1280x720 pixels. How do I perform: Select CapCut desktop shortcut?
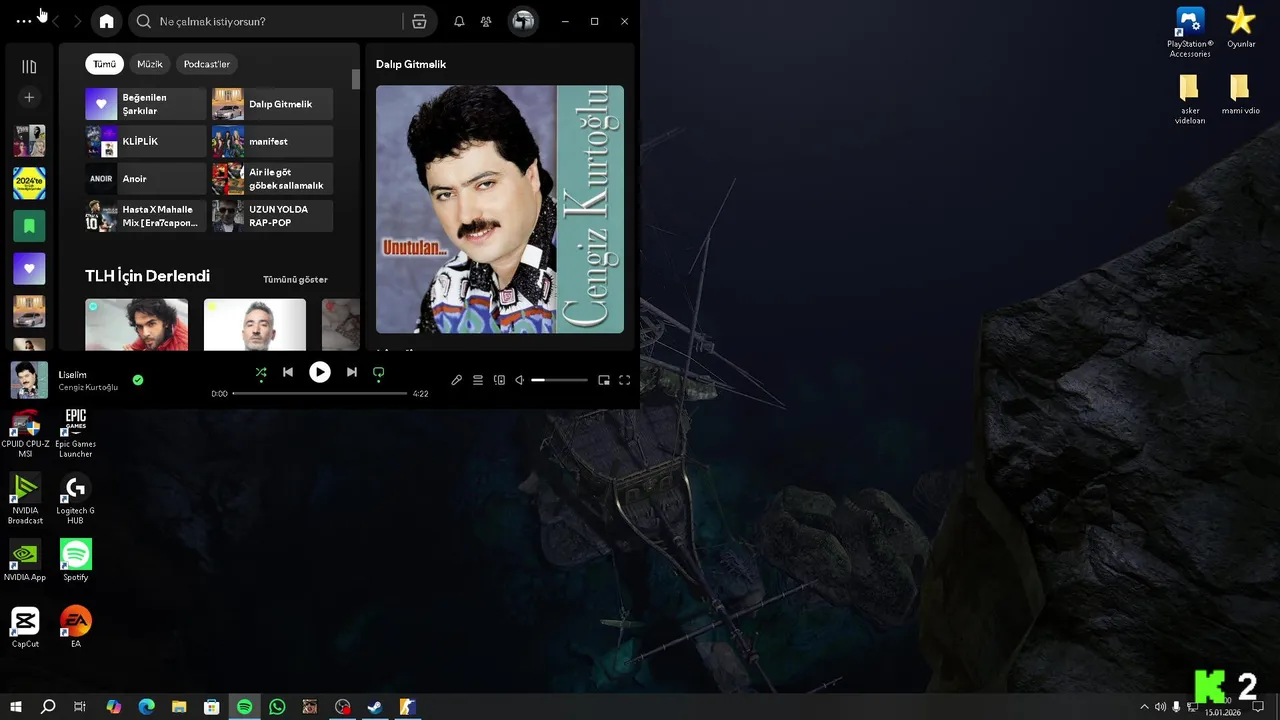[25, 627]
